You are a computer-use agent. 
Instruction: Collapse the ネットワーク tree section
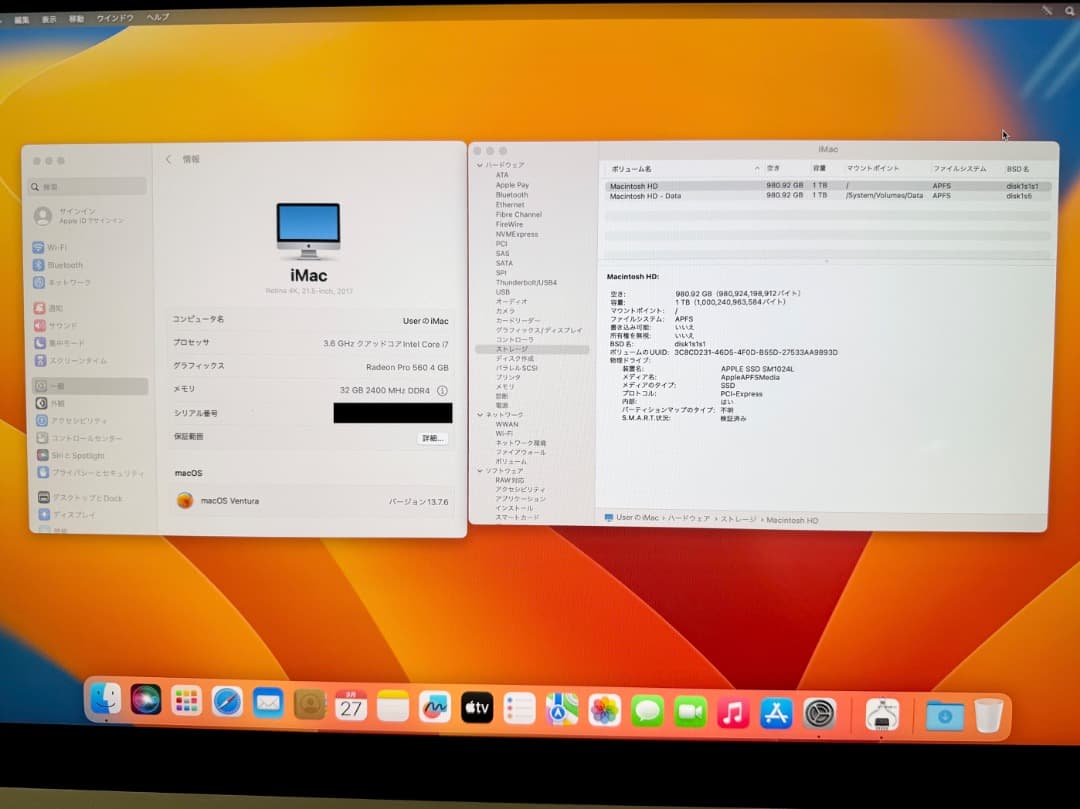[x=480, y=414]
